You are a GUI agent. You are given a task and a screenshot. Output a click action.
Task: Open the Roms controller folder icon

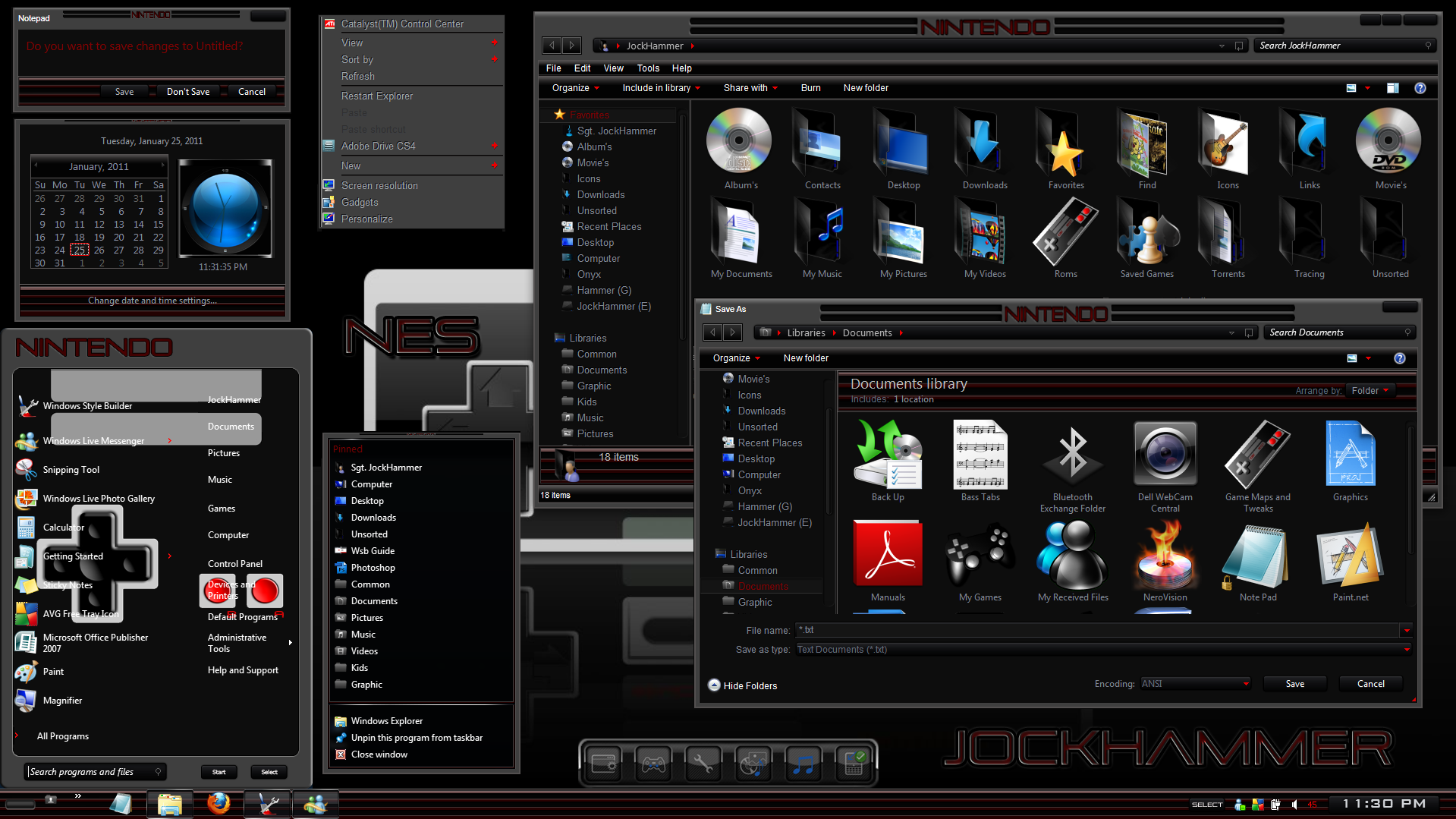pyautogui.click(x=1065, y=231)
